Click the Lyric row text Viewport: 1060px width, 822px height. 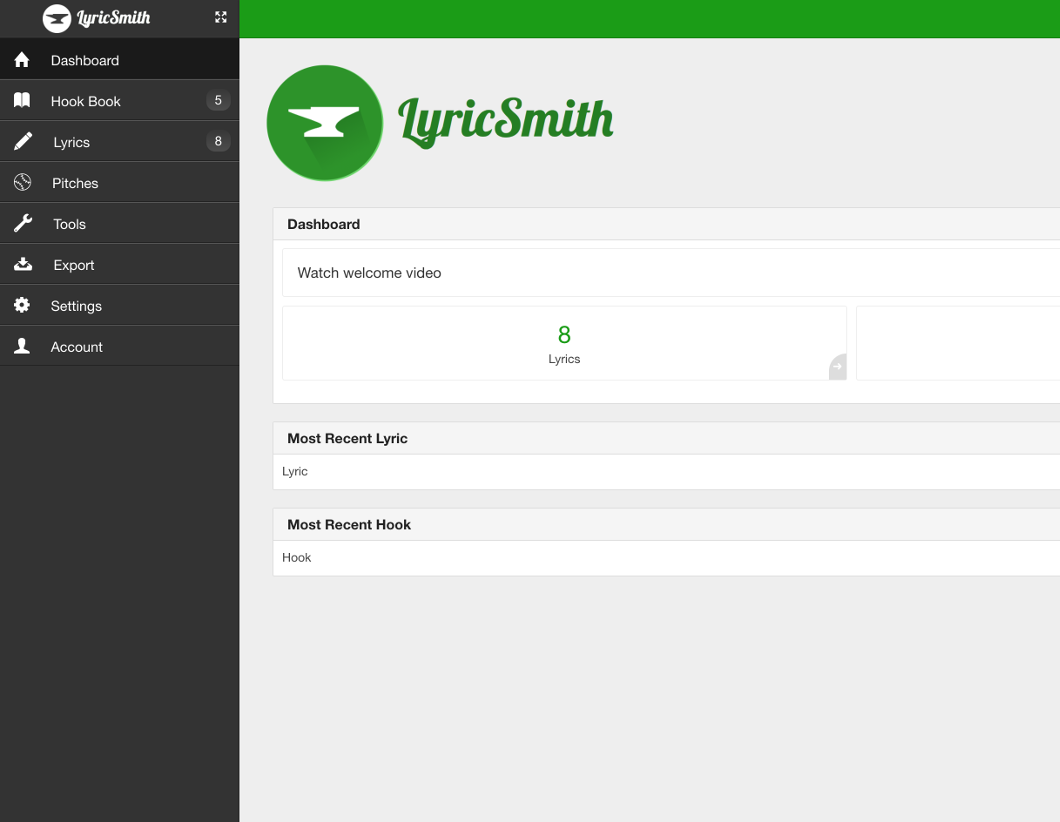pyautogui.click(x=295, y=472)
